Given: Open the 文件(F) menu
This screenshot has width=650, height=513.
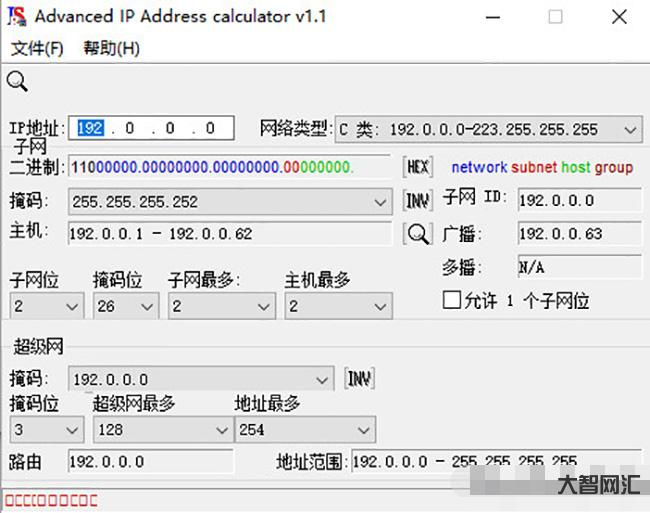Looking at the screenshot, I should tap(37, 48).
